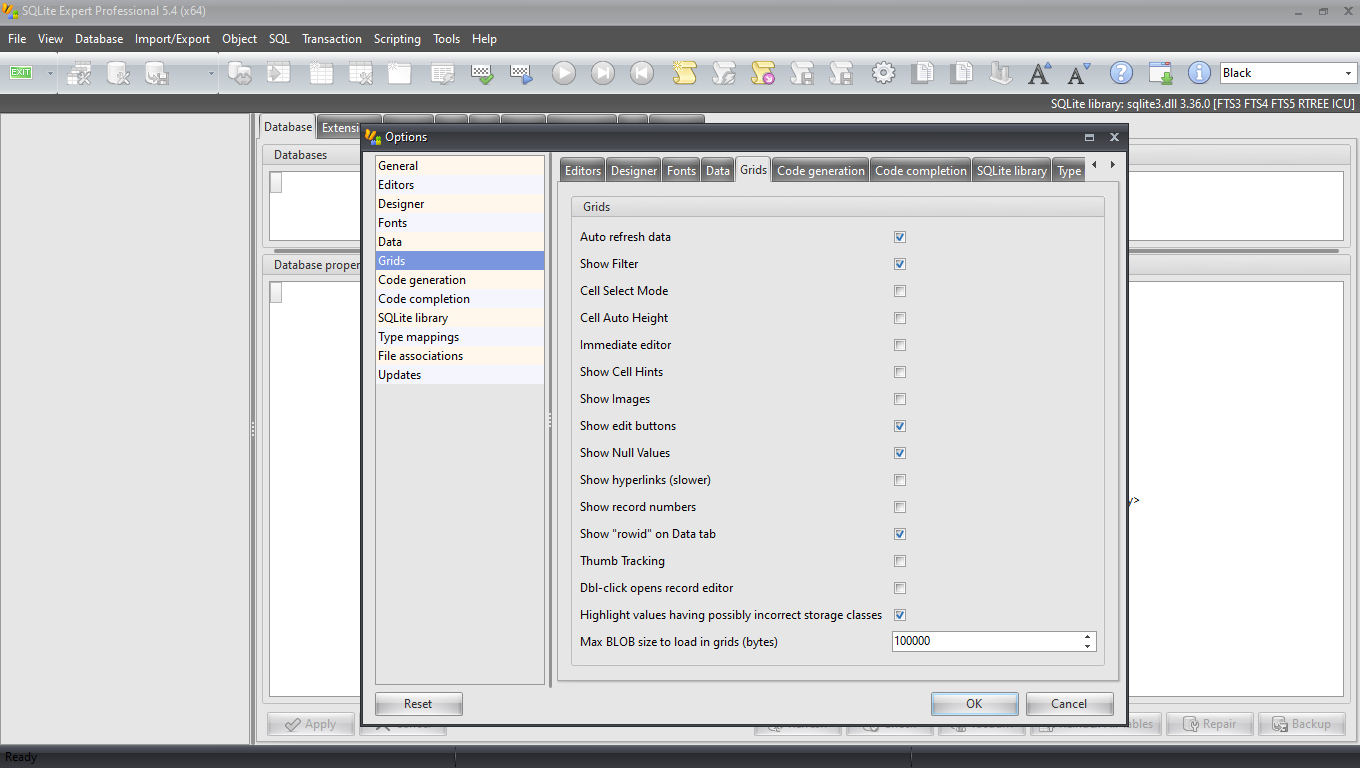
Task: Open the Transaction menu
Action: click(332, 39)
